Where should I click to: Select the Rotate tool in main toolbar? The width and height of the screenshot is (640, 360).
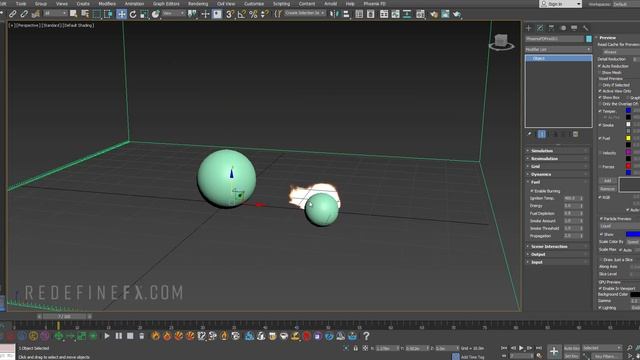133,14
